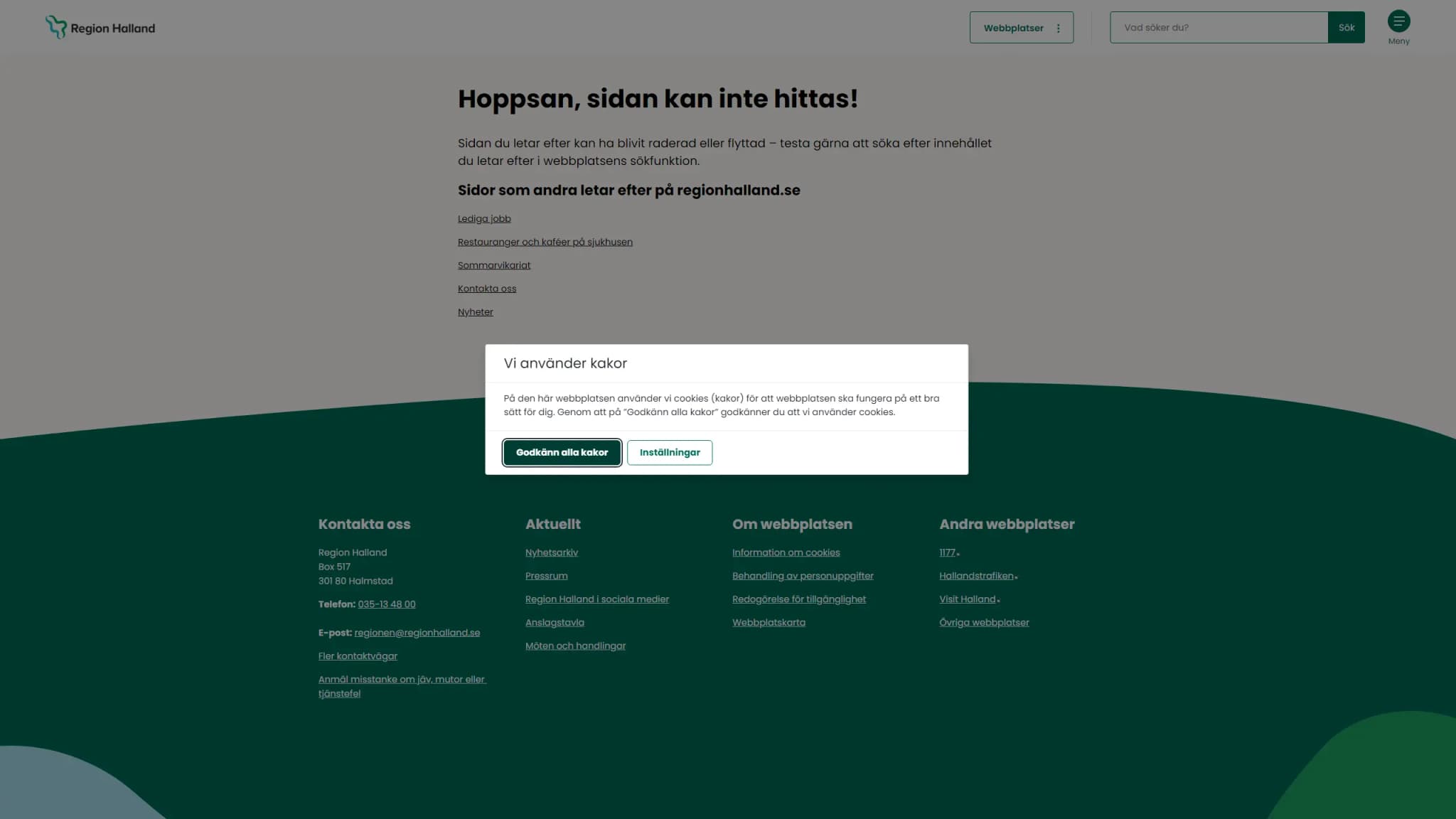The height and width of the screenshot is (819, 1456).
Task: Click phone number 035-13 48 00
Action: (x=387, y=604)
